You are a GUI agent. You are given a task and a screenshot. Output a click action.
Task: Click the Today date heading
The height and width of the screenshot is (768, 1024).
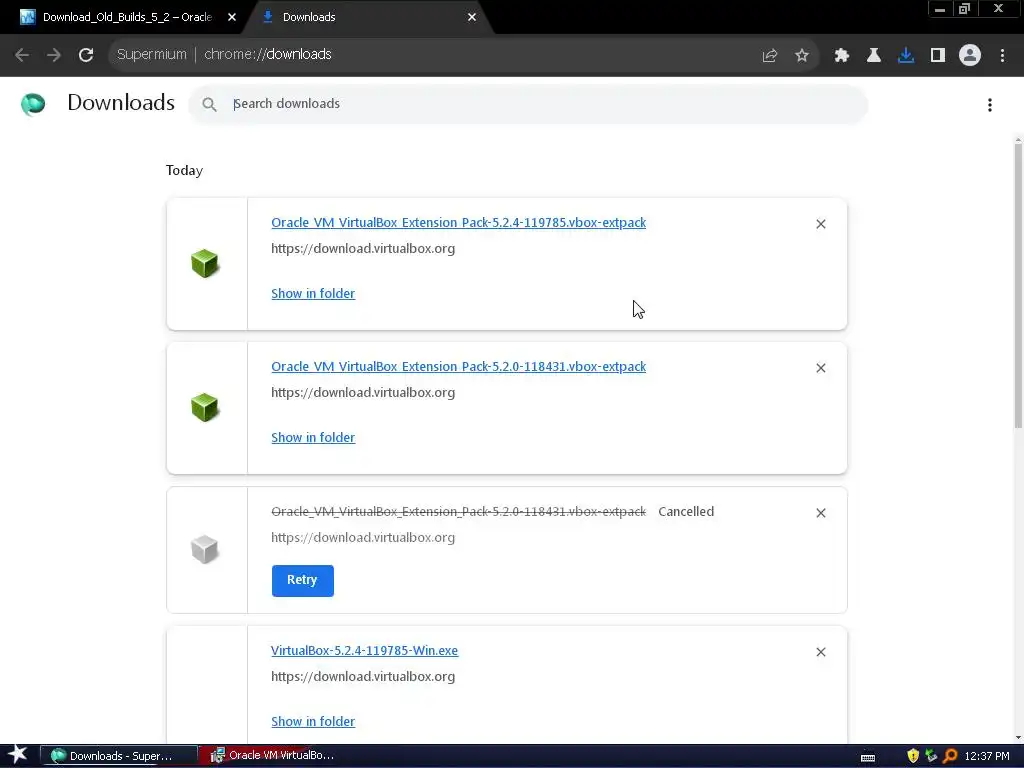coord(184,170)
